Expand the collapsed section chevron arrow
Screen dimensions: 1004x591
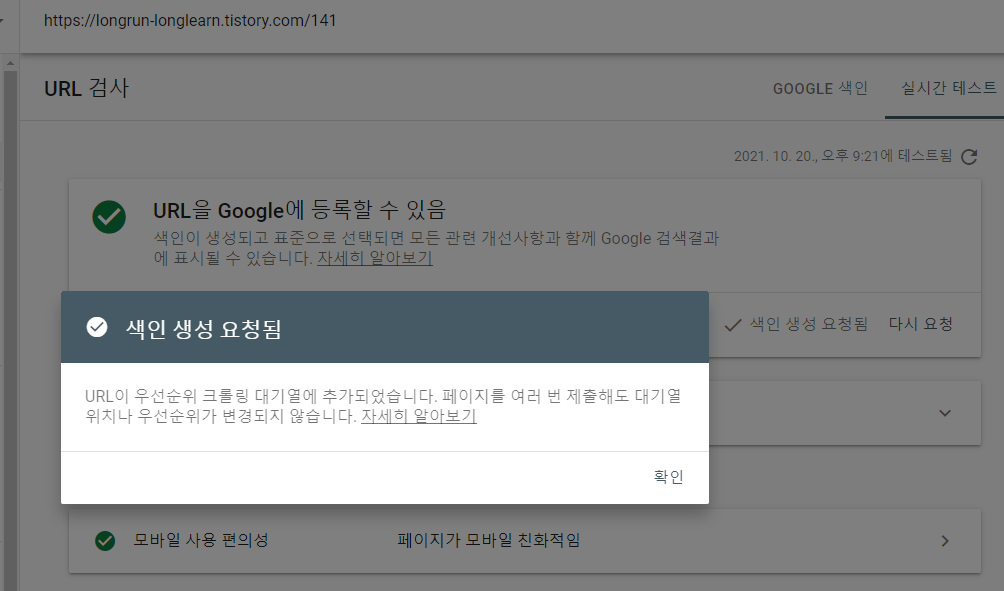point(945,413)
